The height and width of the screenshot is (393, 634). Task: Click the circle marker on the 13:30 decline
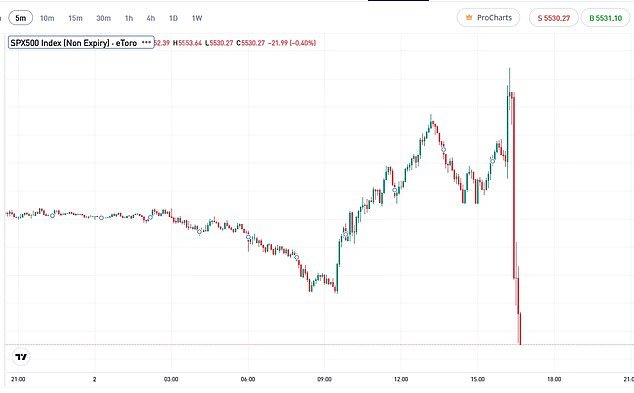click(x=444, y=150)
